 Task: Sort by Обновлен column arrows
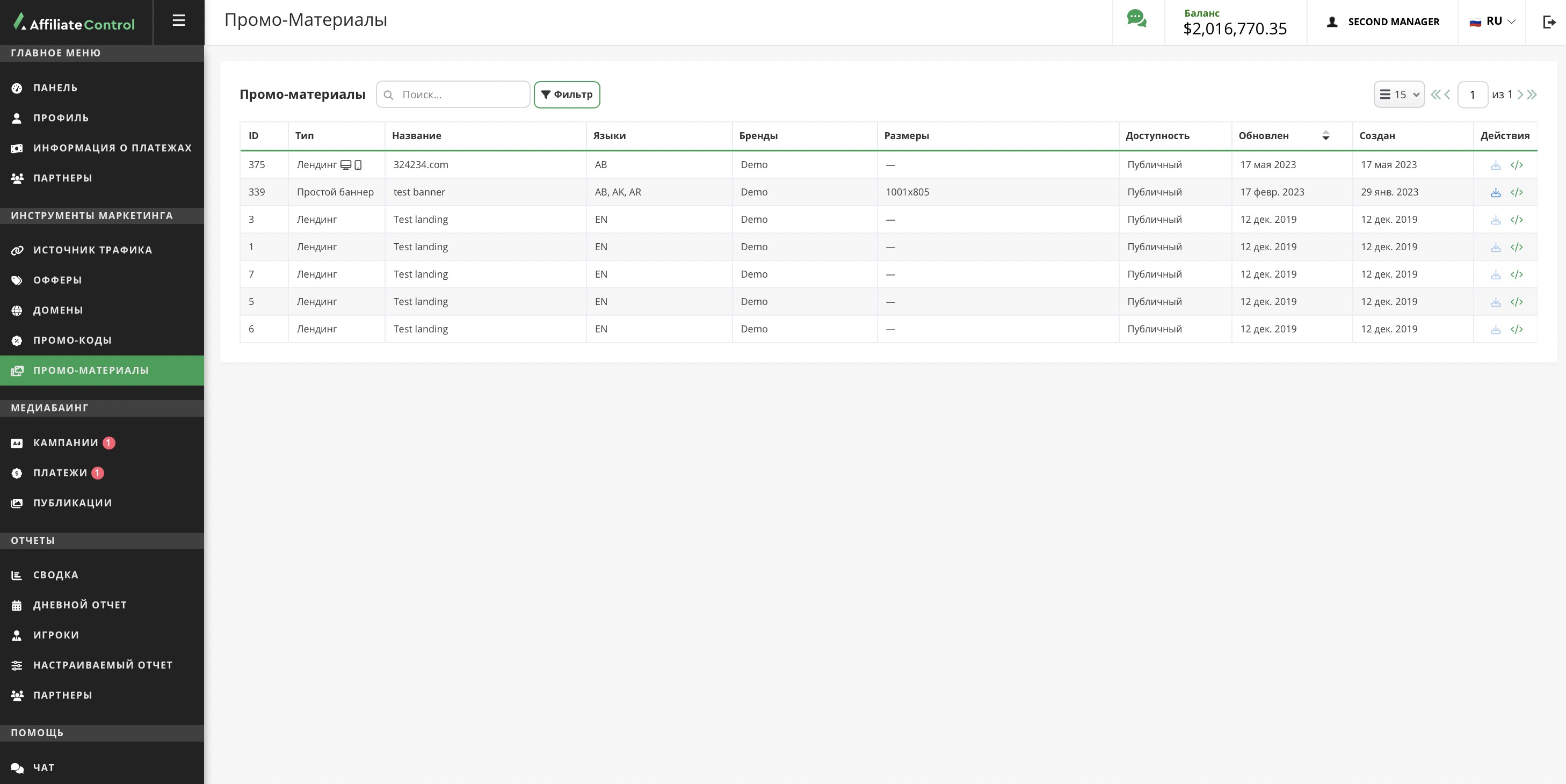click(1325, 135)
